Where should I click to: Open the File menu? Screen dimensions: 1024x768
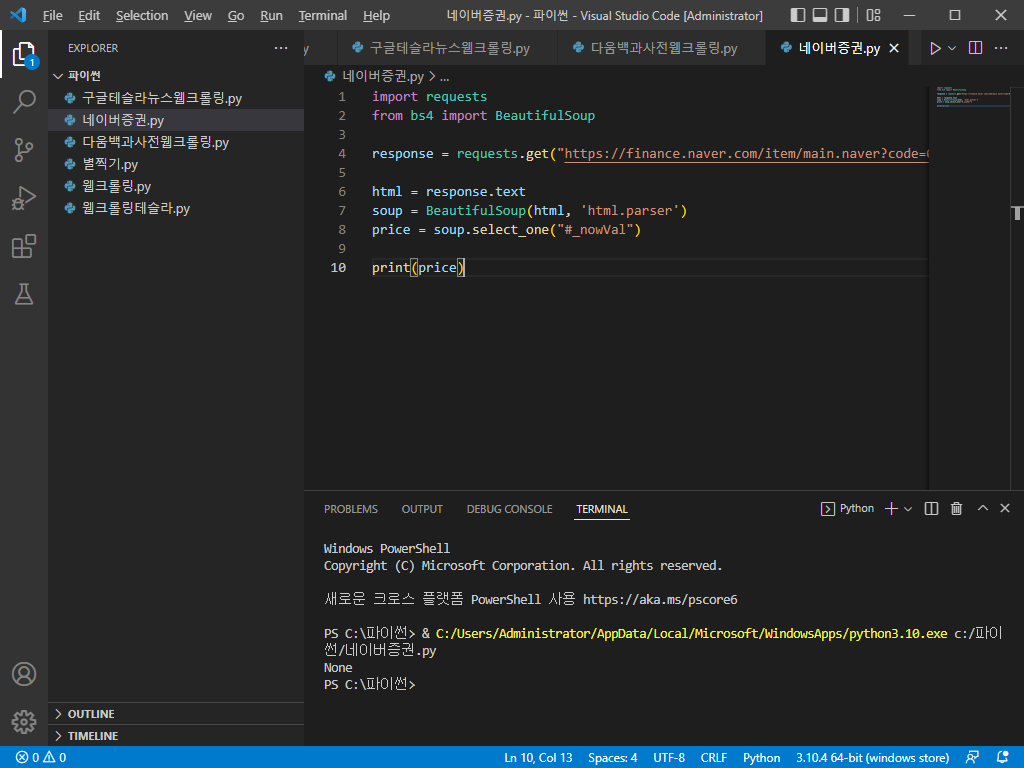52,15
